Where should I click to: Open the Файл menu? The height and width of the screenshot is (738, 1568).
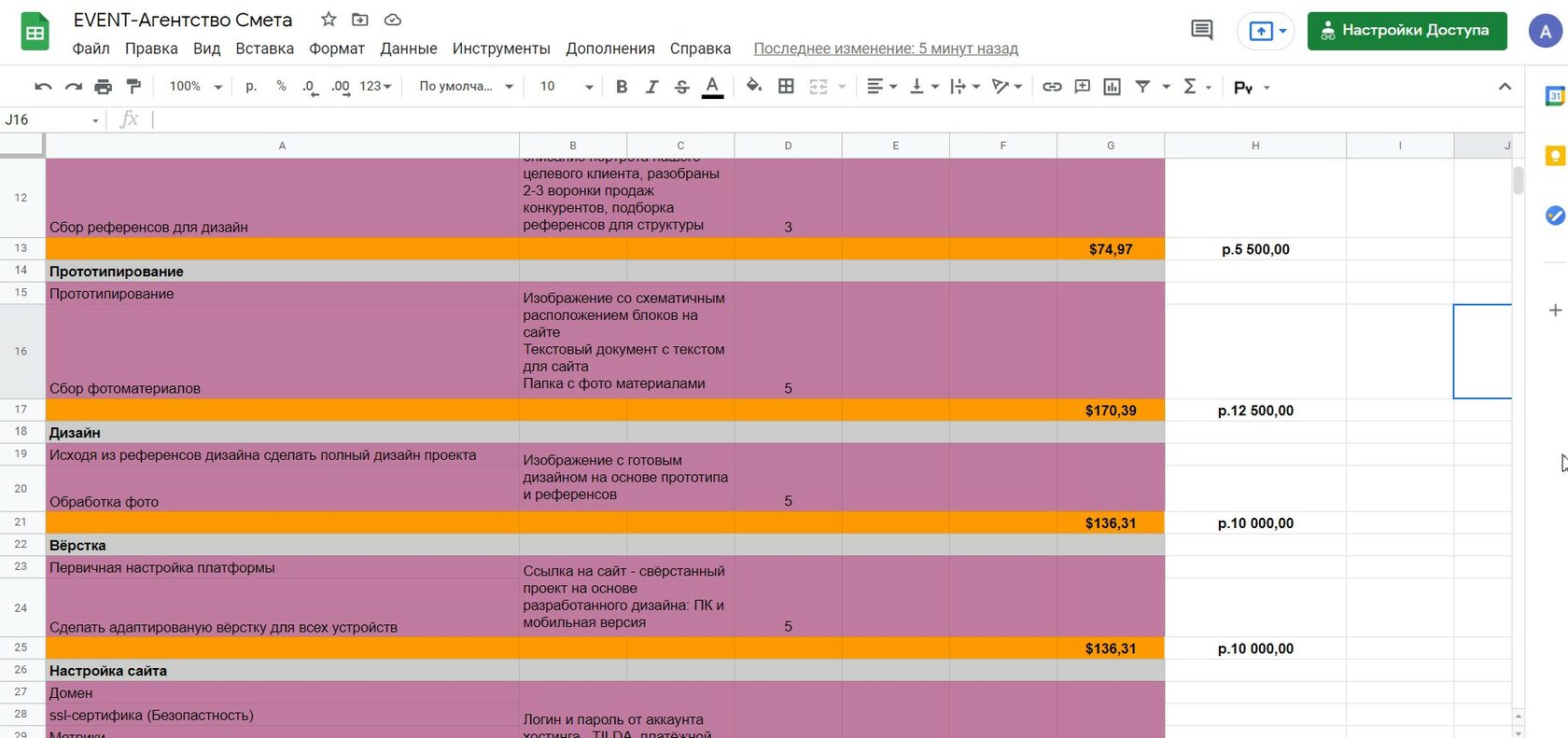pyautogui.click(x=91, y=49)
